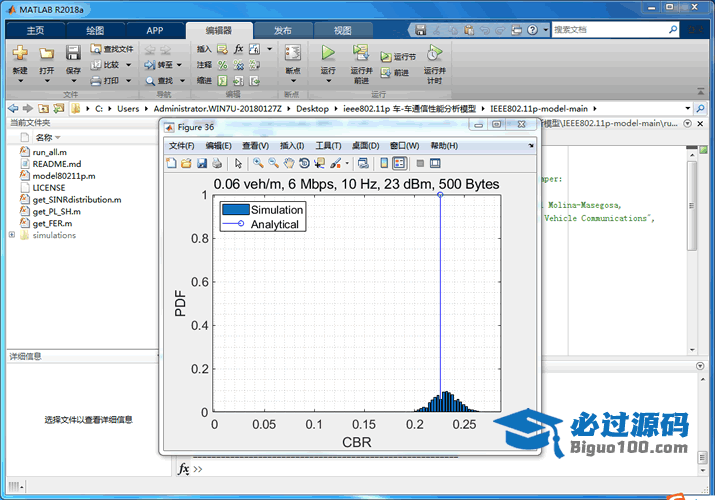
Task: Insert function using the fx icon
Action: [x=238, y=49]
